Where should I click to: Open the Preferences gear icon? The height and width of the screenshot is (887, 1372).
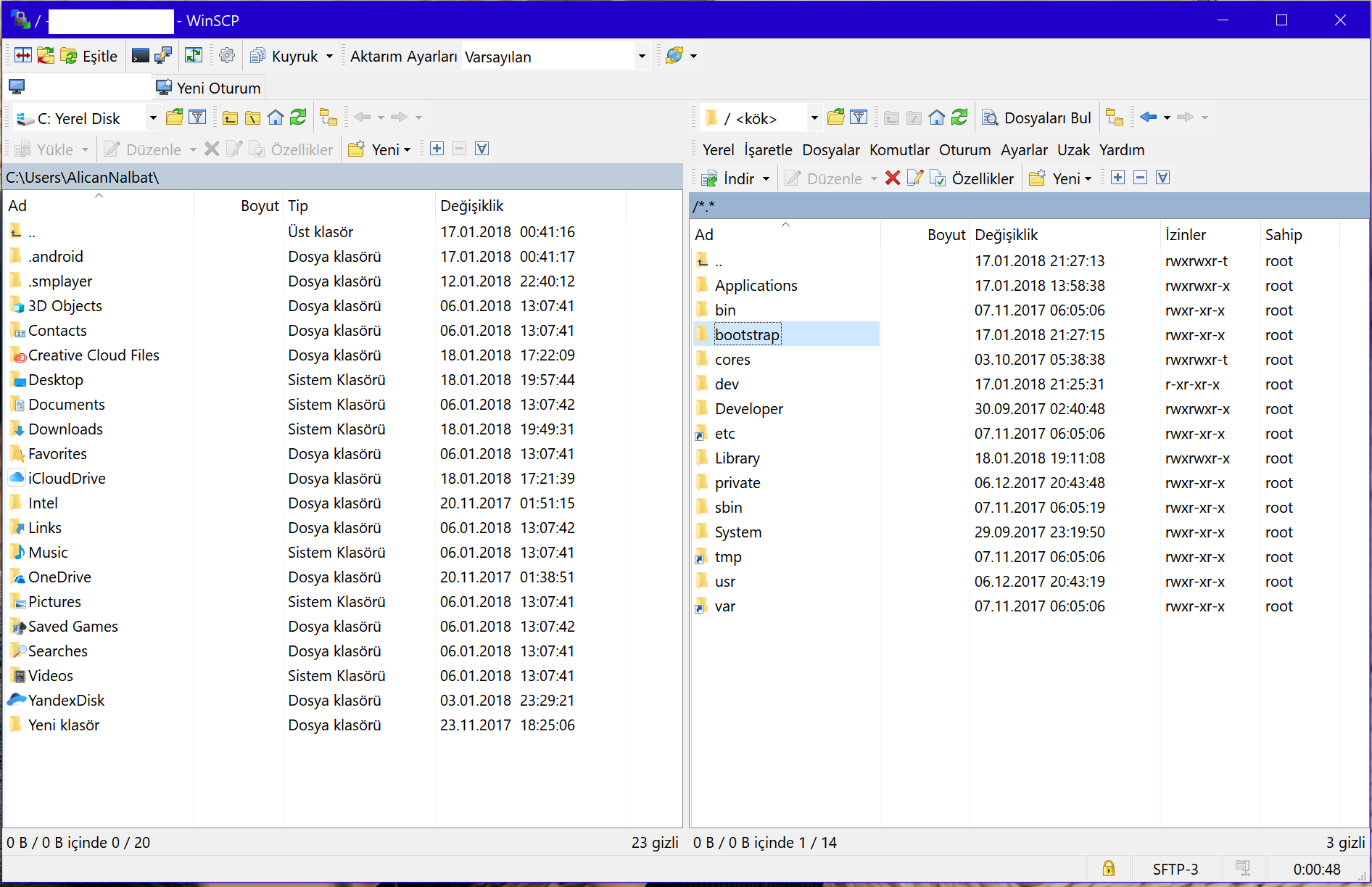(x=227, y=56)
